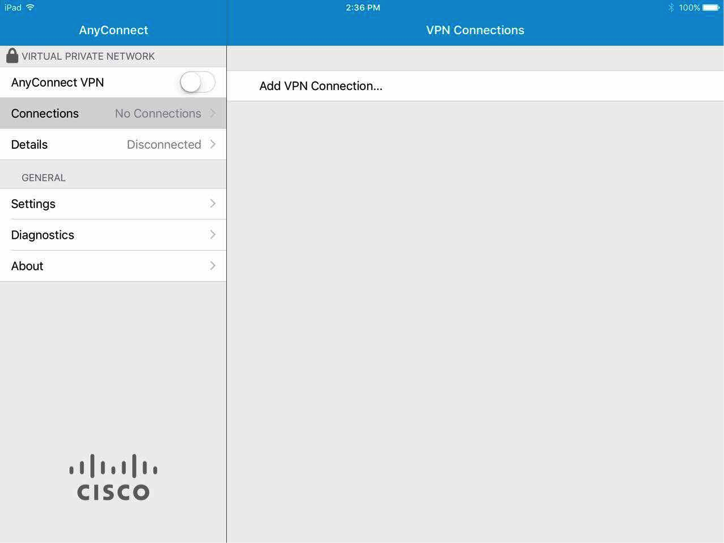
Task: Tap the Disconnected status label
Action: tap(164, 144)
